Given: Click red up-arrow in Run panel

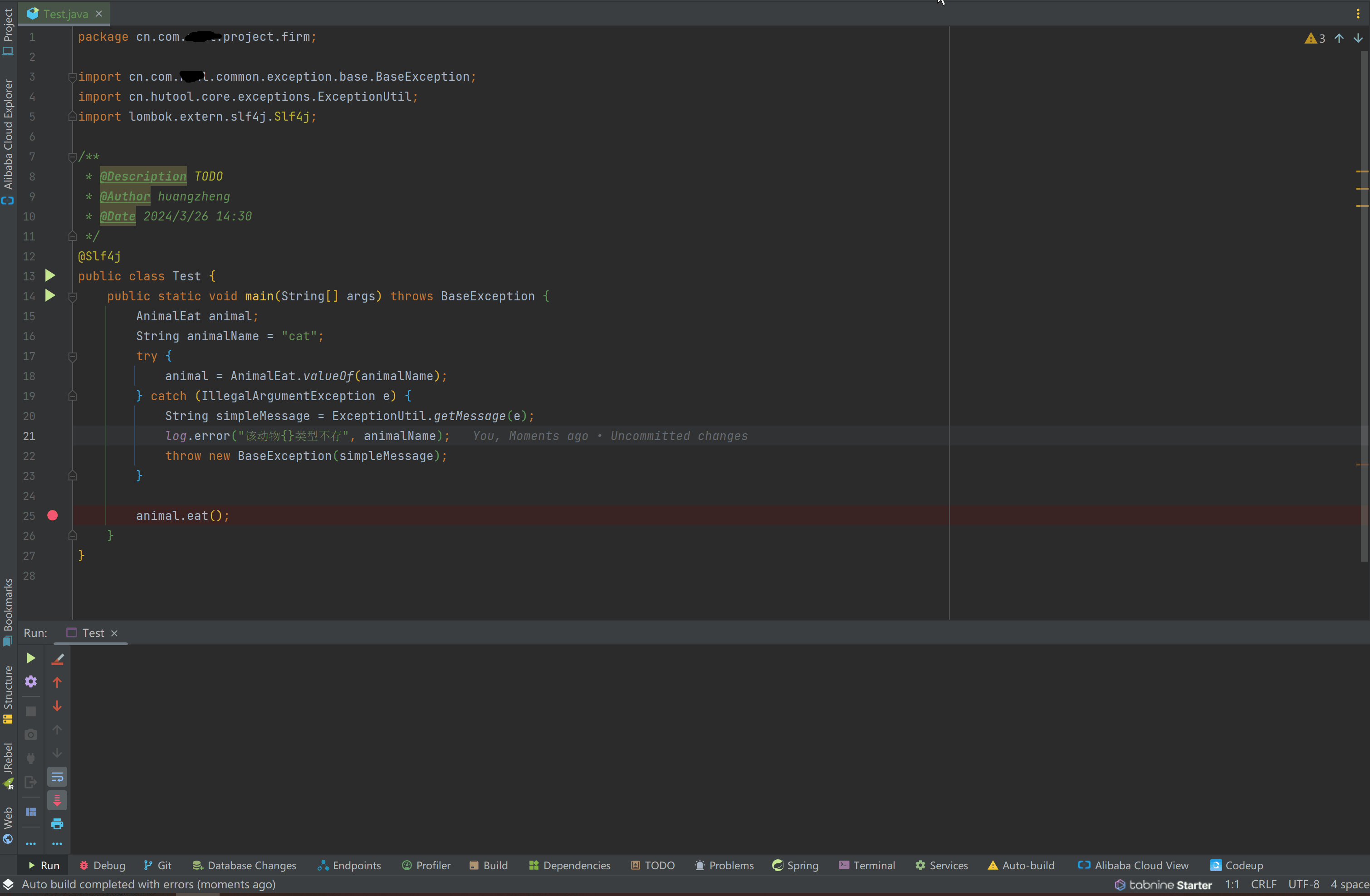Looking at the screenshot, I should click(57, 682).
